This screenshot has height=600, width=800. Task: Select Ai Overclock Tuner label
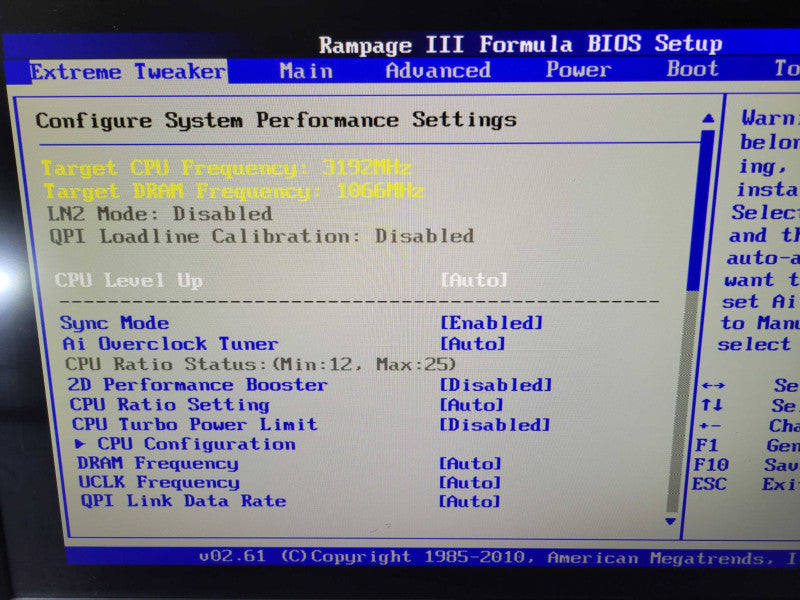170,343
